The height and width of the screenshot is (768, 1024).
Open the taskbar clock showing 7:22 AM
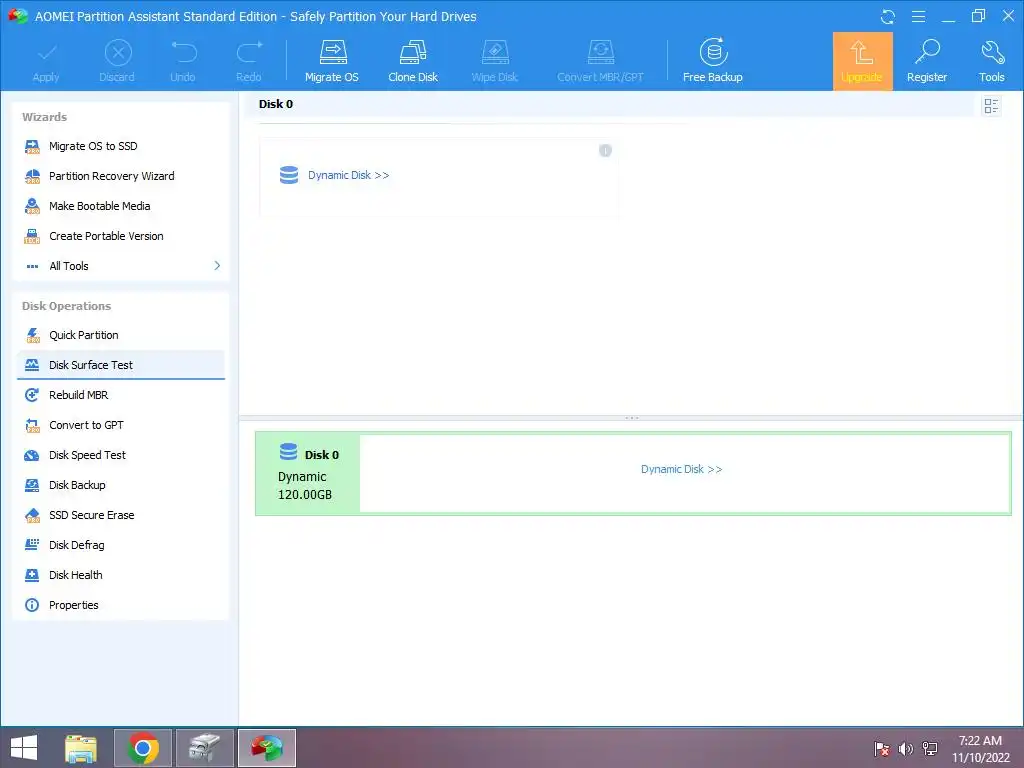click(x=980, y=749)
